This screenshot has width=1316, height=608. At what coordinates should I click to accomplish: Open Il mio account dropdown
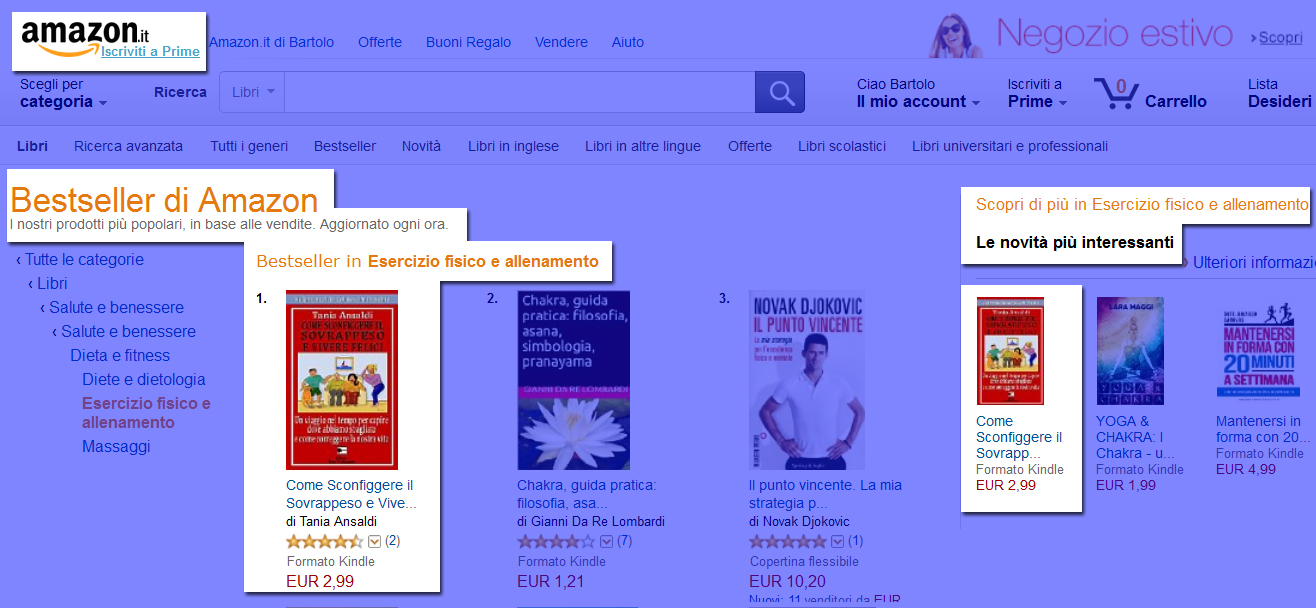point(918,93)
